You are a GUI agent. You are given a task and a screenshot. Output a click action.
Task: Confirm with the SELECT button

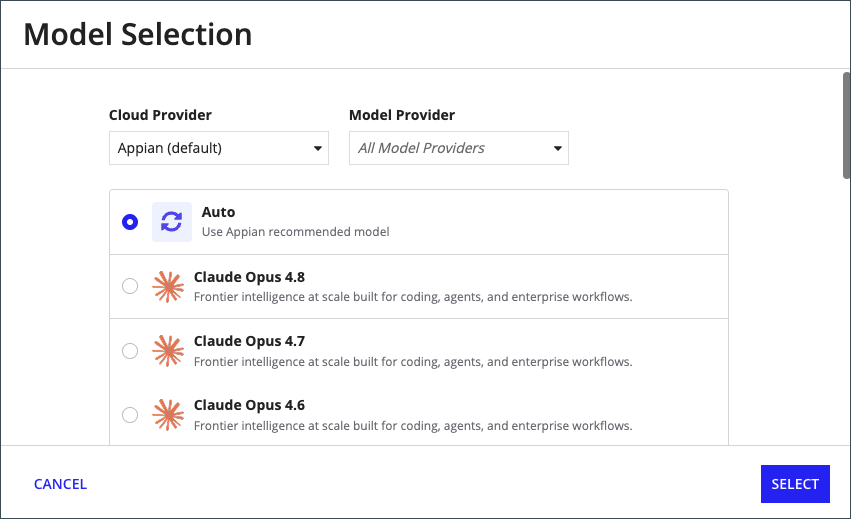tap(795, 484)
